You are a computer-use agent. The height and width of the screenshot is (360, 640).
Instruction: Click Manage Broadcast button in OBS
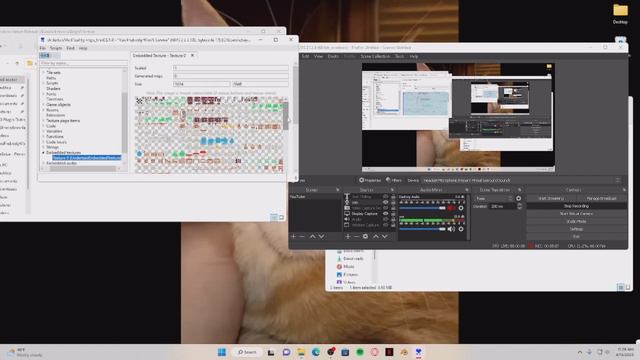[601, 198]
